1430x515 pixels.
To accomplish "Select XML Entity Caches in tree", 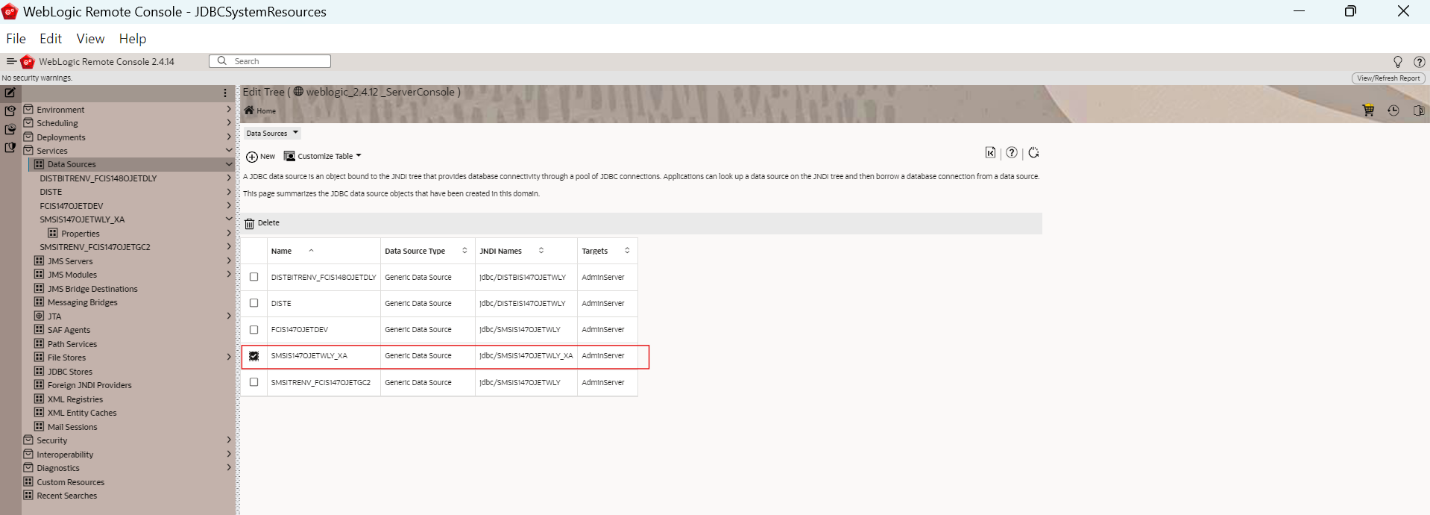I will 82,412.
